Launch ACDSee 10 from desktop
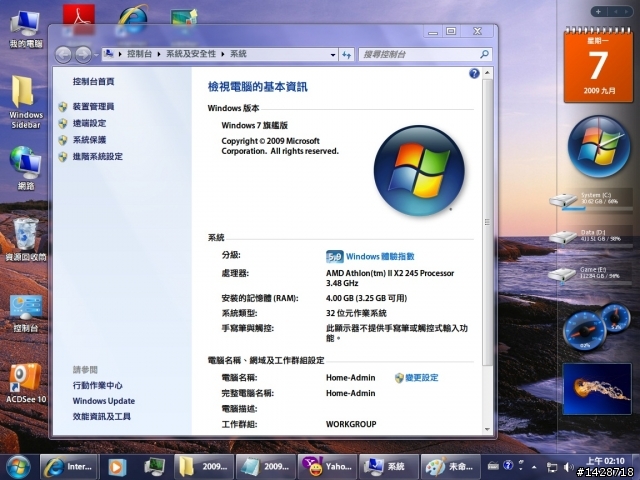The width and height of the screenshot is (640, 480). click(25, 383)
